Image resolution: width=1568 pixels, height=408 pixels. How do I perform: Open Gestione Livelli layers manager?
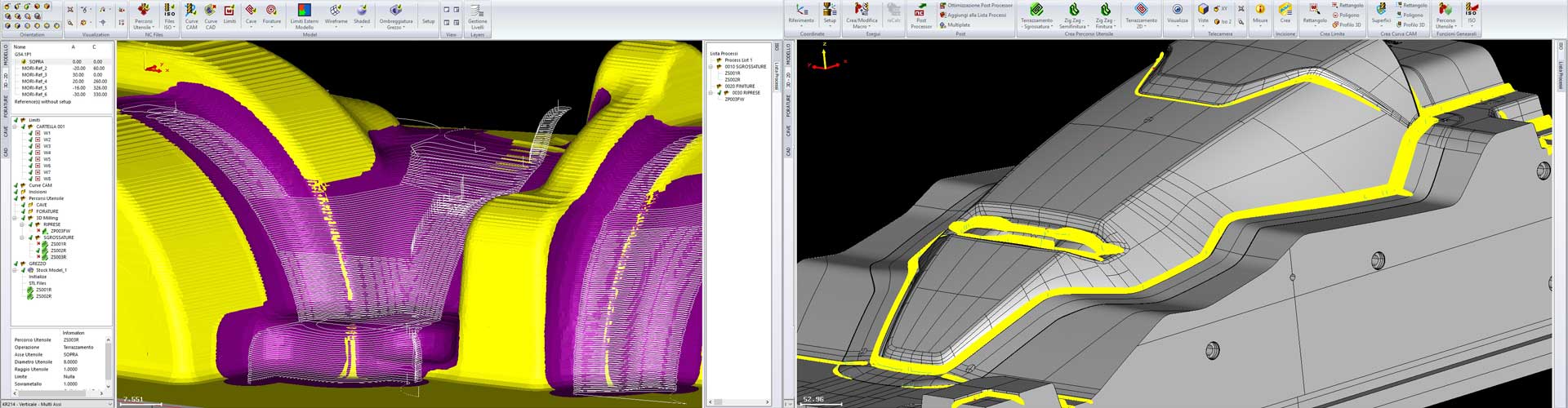478,16
